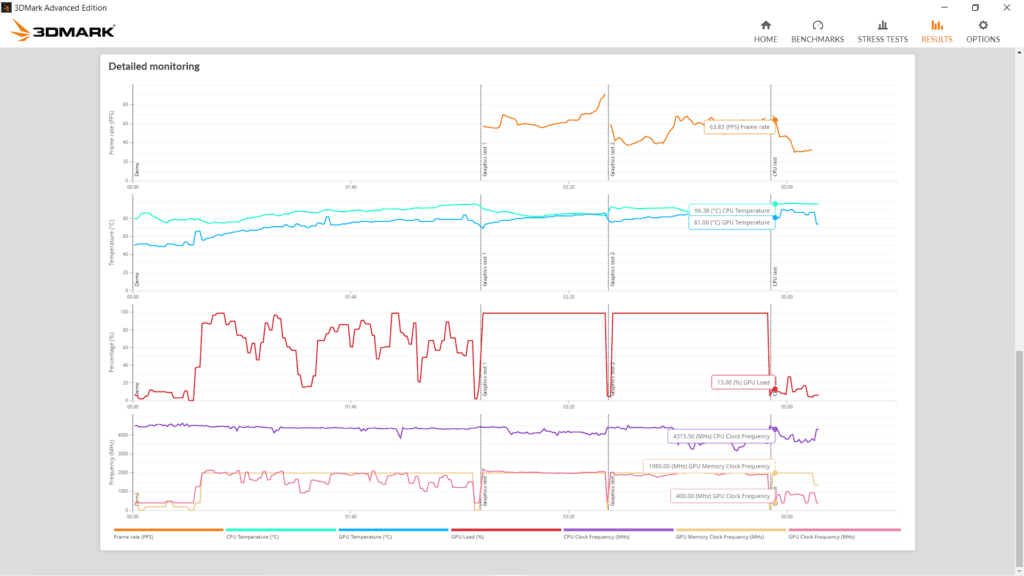1024x576 pixels.
Task: Open the Home house icon
Action: coord(765,25)
